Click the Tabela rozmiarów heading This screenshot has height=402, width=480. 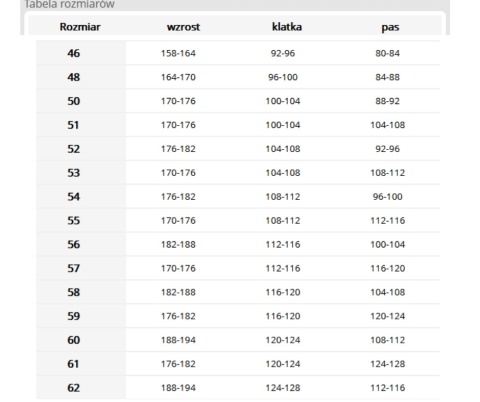(70, 4)
